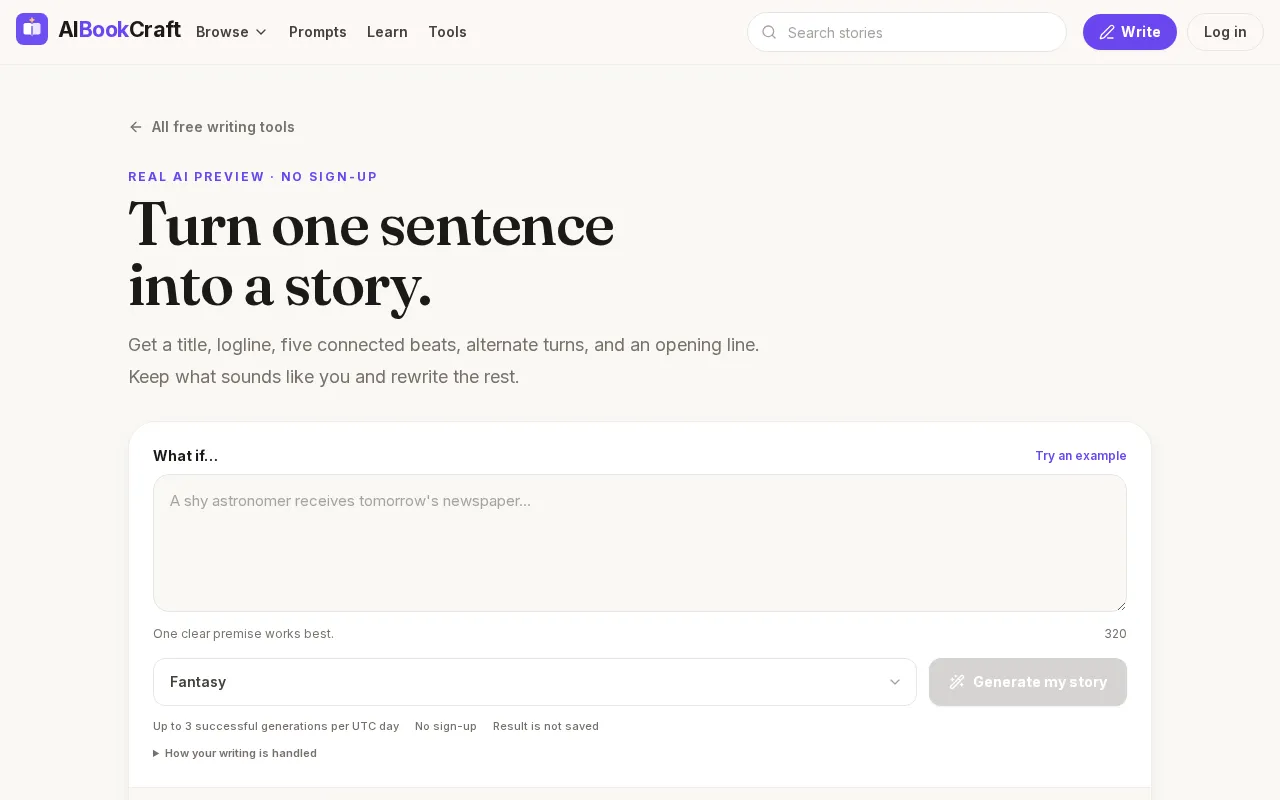The height and width of the screenshot is (800, 1280).
Task: Click the Result is not saved note
Action: (x=546, y=726)
